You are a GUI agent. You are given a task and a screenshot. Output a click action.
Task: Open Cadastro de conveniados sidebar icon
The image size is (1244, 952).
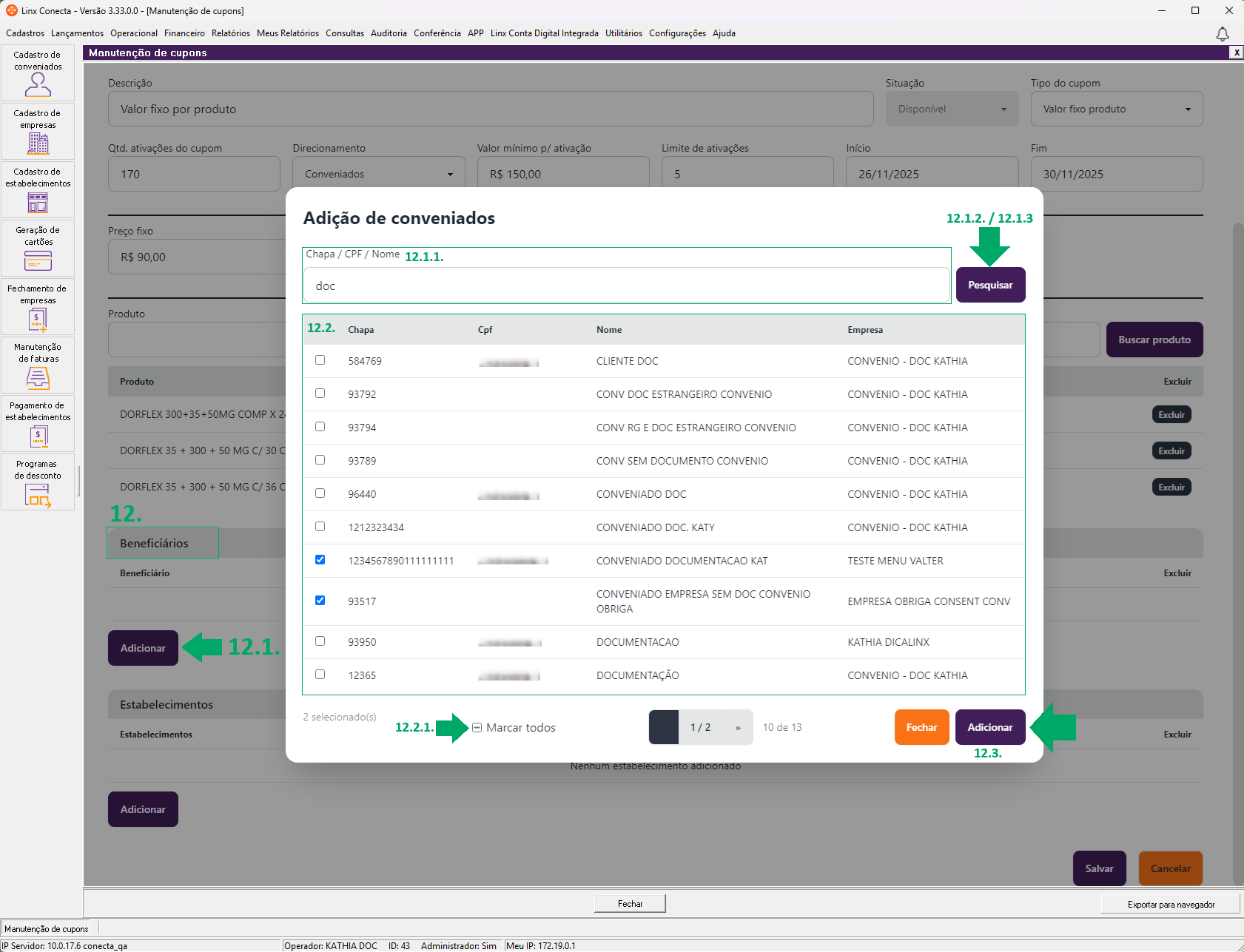[x=38, y=73]
